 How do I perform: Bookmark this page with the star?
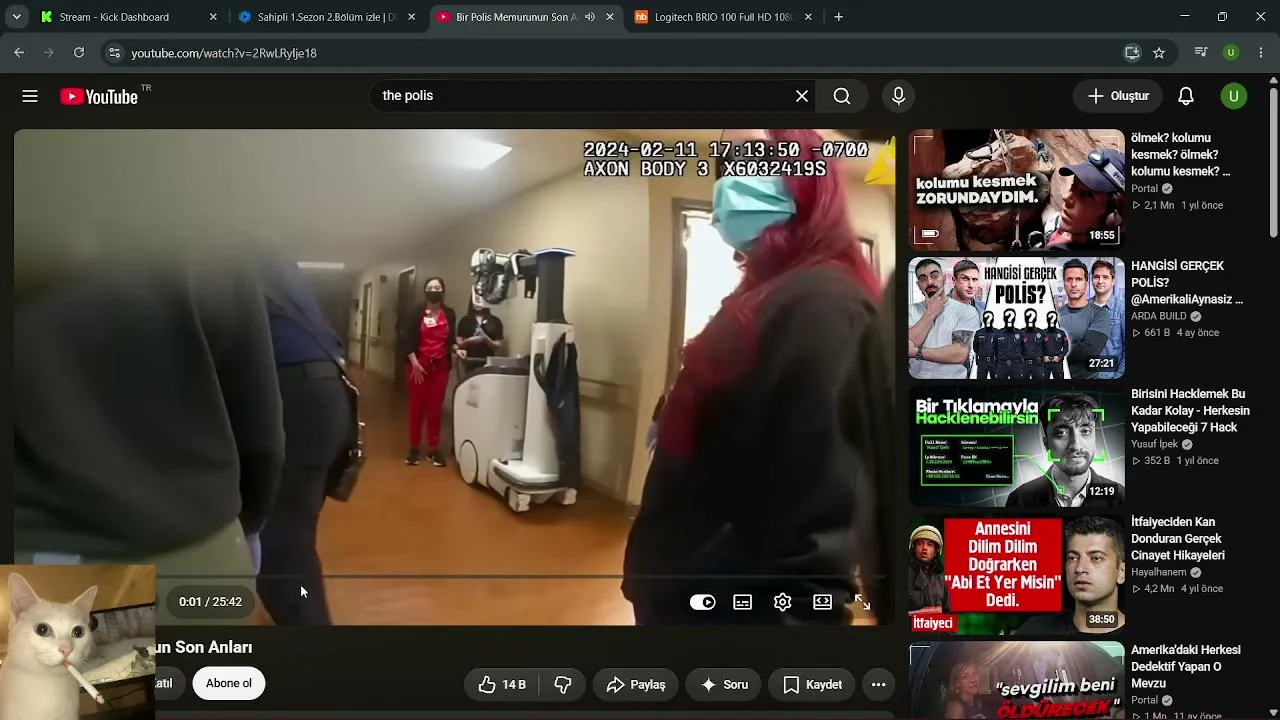pos(1159,53)
